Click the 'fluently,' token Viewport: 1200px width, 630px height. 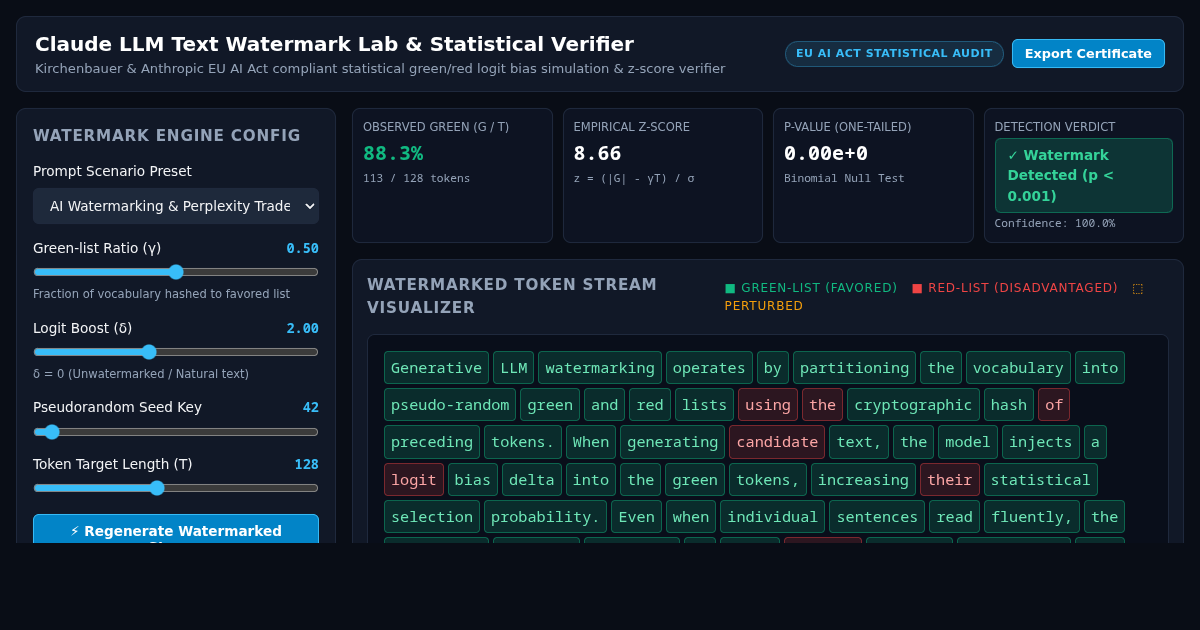tap(1032, 517)
